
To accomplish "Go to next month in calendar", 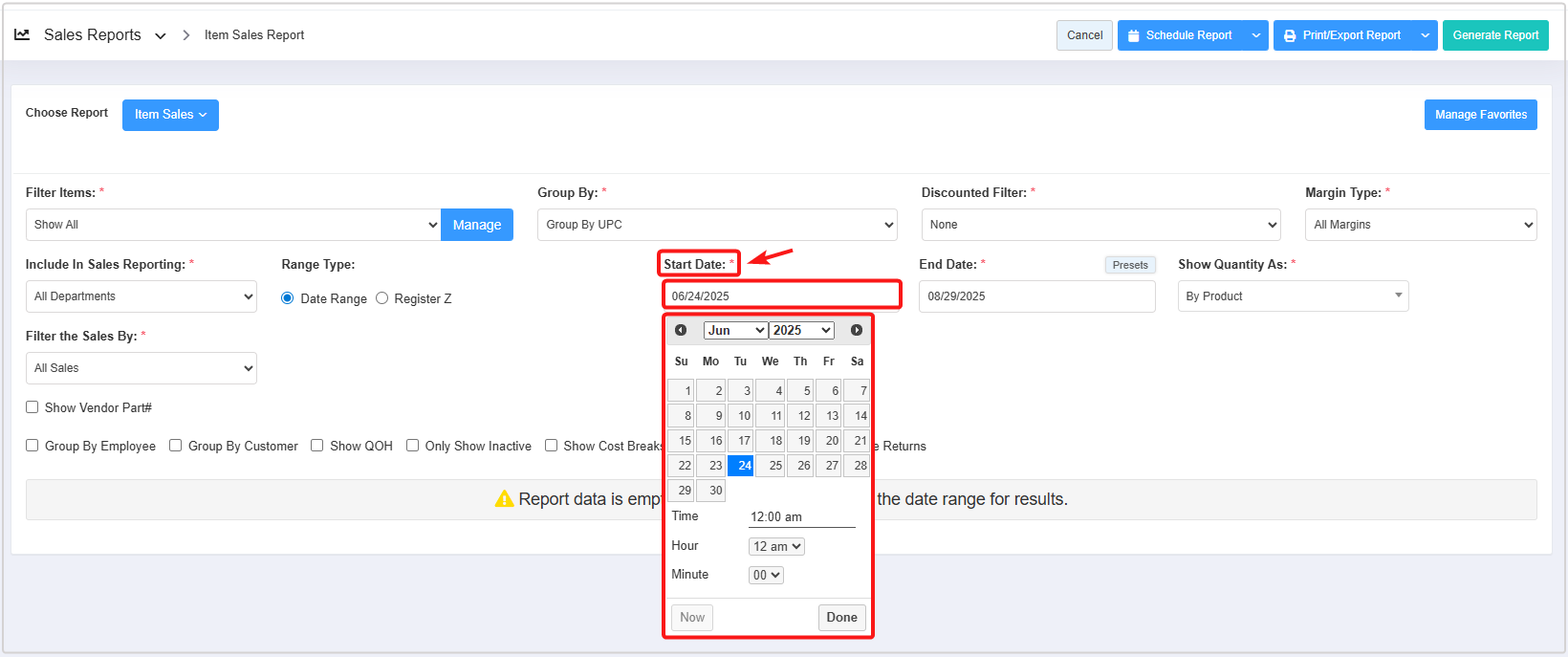I will click(857, 330).
